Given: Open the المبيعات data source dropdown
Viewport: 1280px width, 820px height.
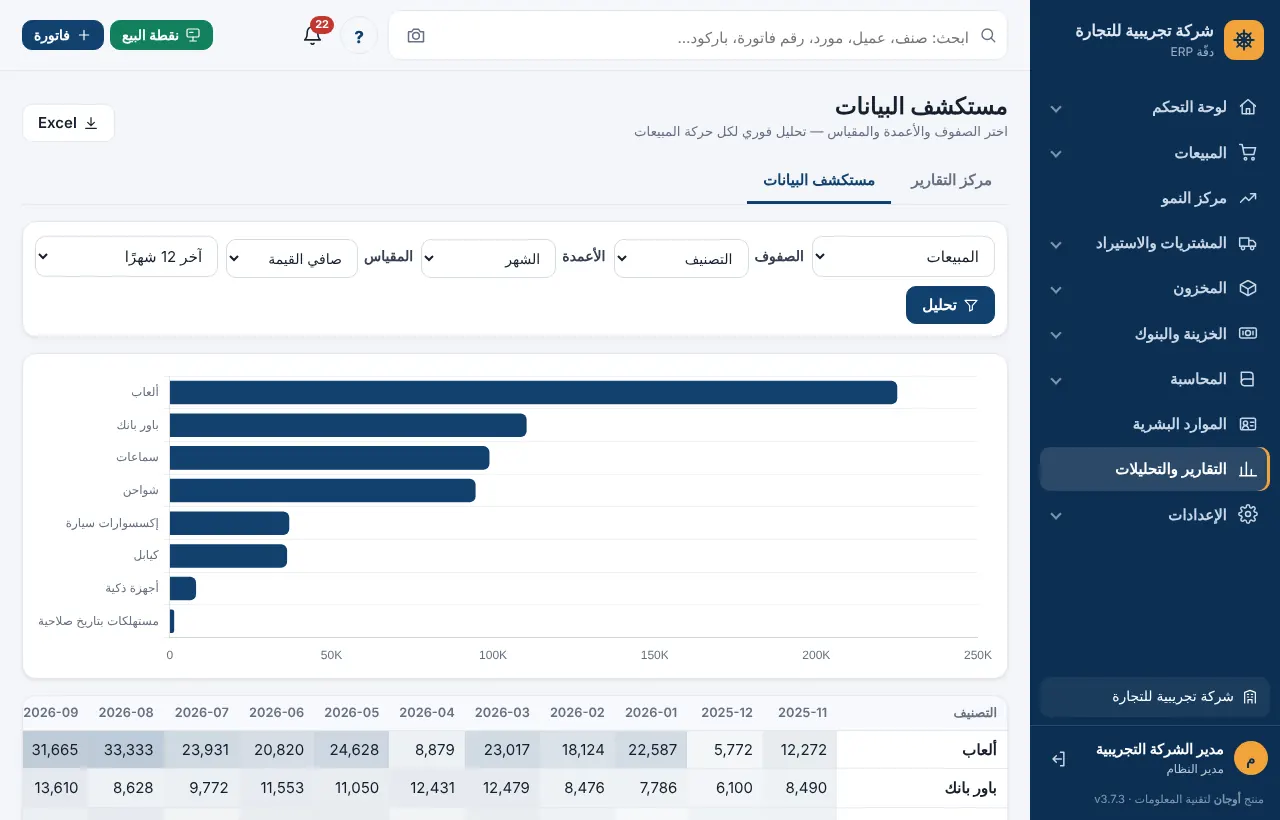Looking at the screenshot, I should [903, 257].
